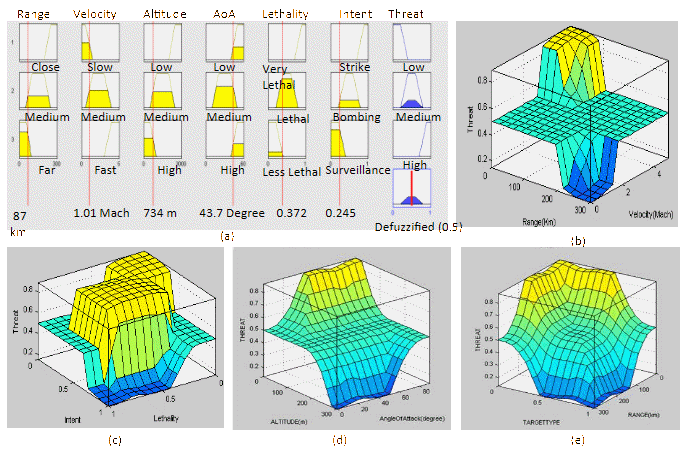Click the red input line in Lethality column
The image size is (680, 453).
pos(282,113)
